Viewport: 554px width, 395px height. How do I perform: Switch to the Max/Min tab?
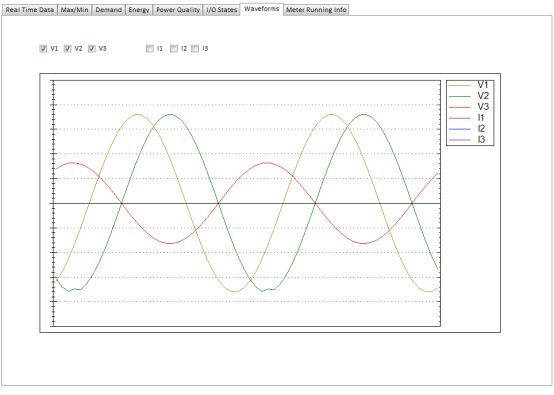click(x=75, y=10)
